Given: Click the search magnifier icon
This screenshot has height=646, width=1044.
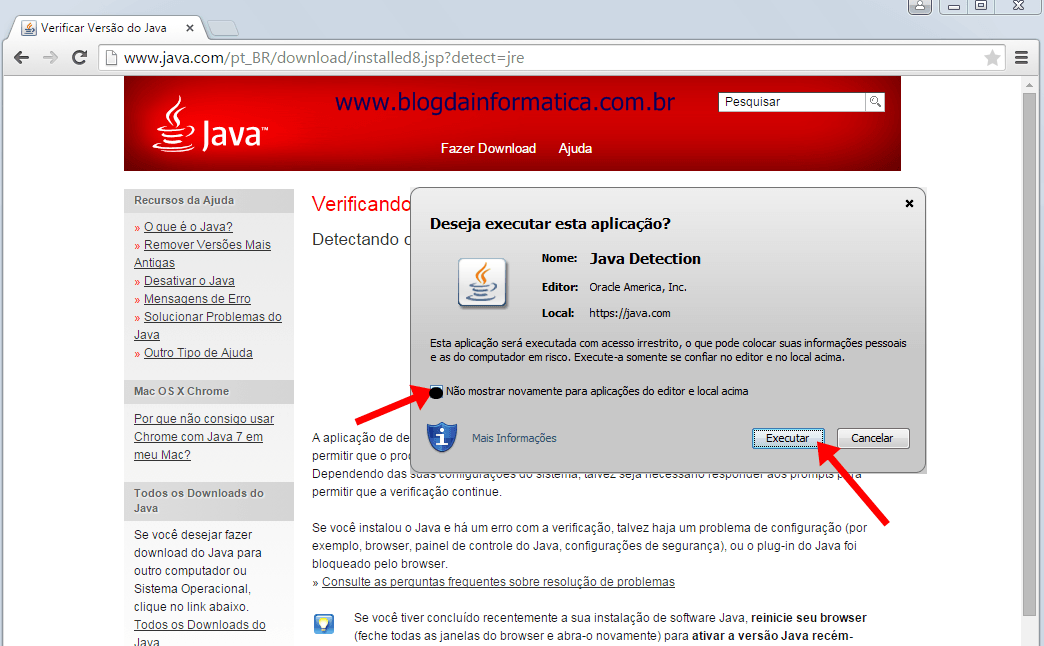Looking at the screenshot, I should click(x=875, y=102).
